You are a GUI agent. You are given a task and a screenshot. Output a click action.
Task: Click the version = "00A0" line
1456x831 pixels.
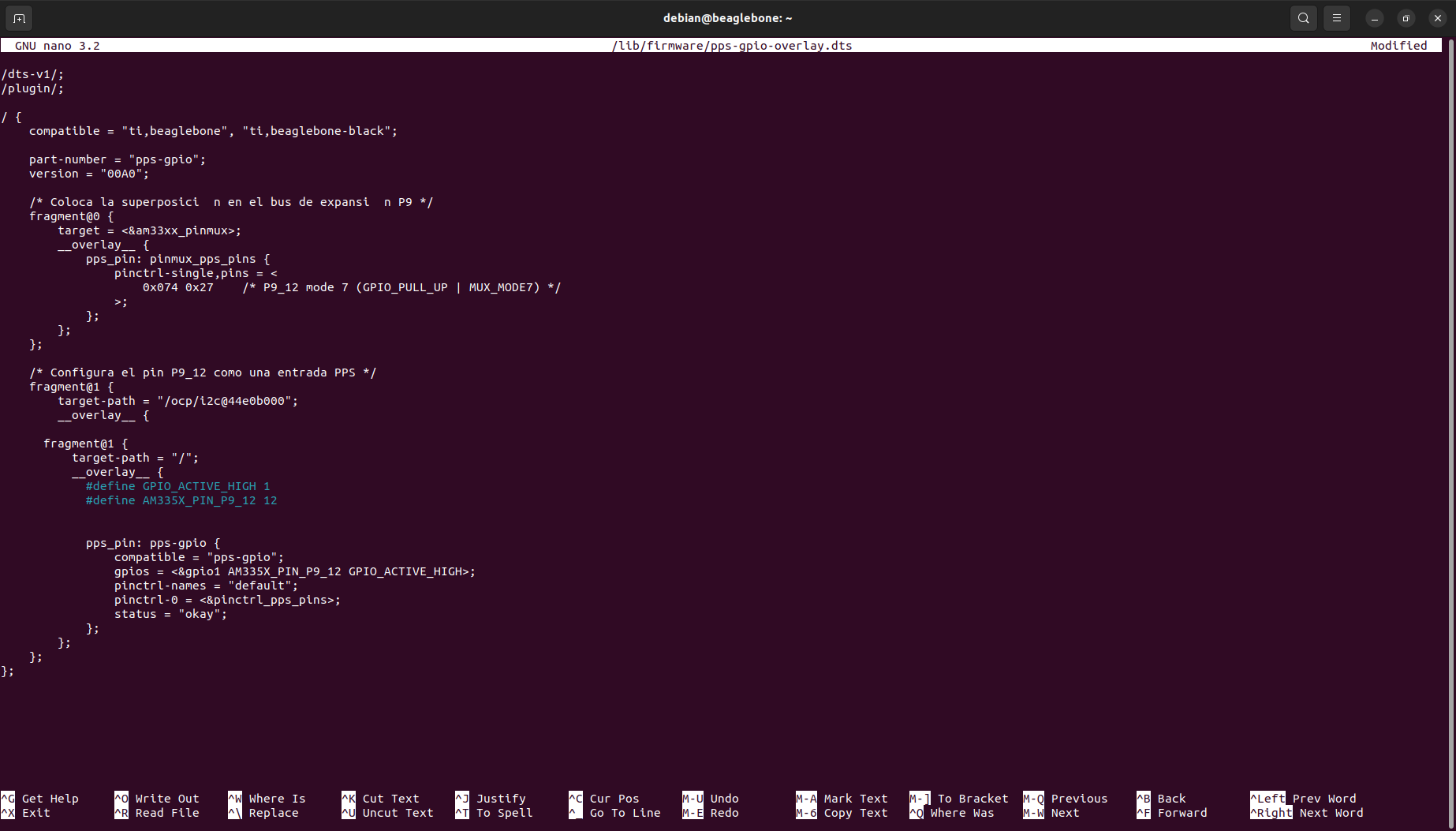(x=89, y=174)
